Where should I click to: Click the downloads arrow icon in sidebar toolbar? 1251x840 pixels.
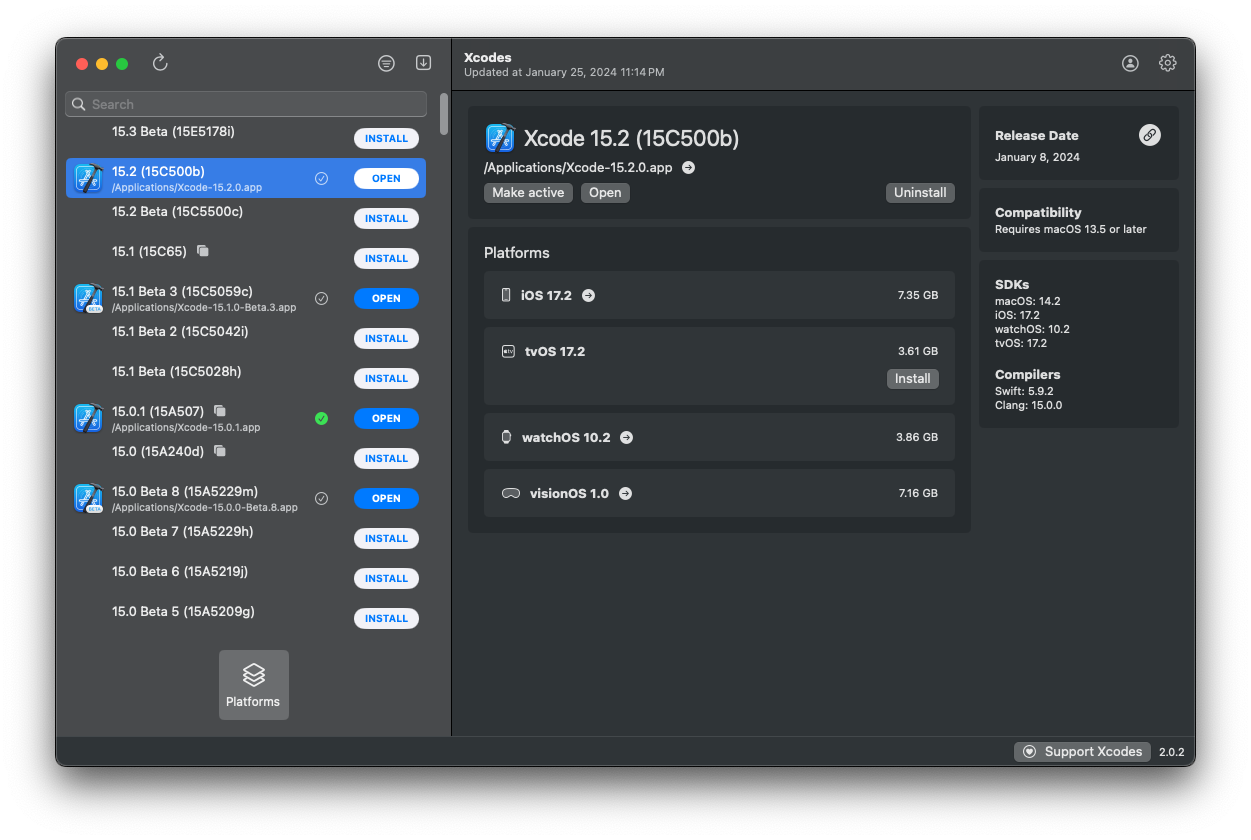[x=423, y=63]
